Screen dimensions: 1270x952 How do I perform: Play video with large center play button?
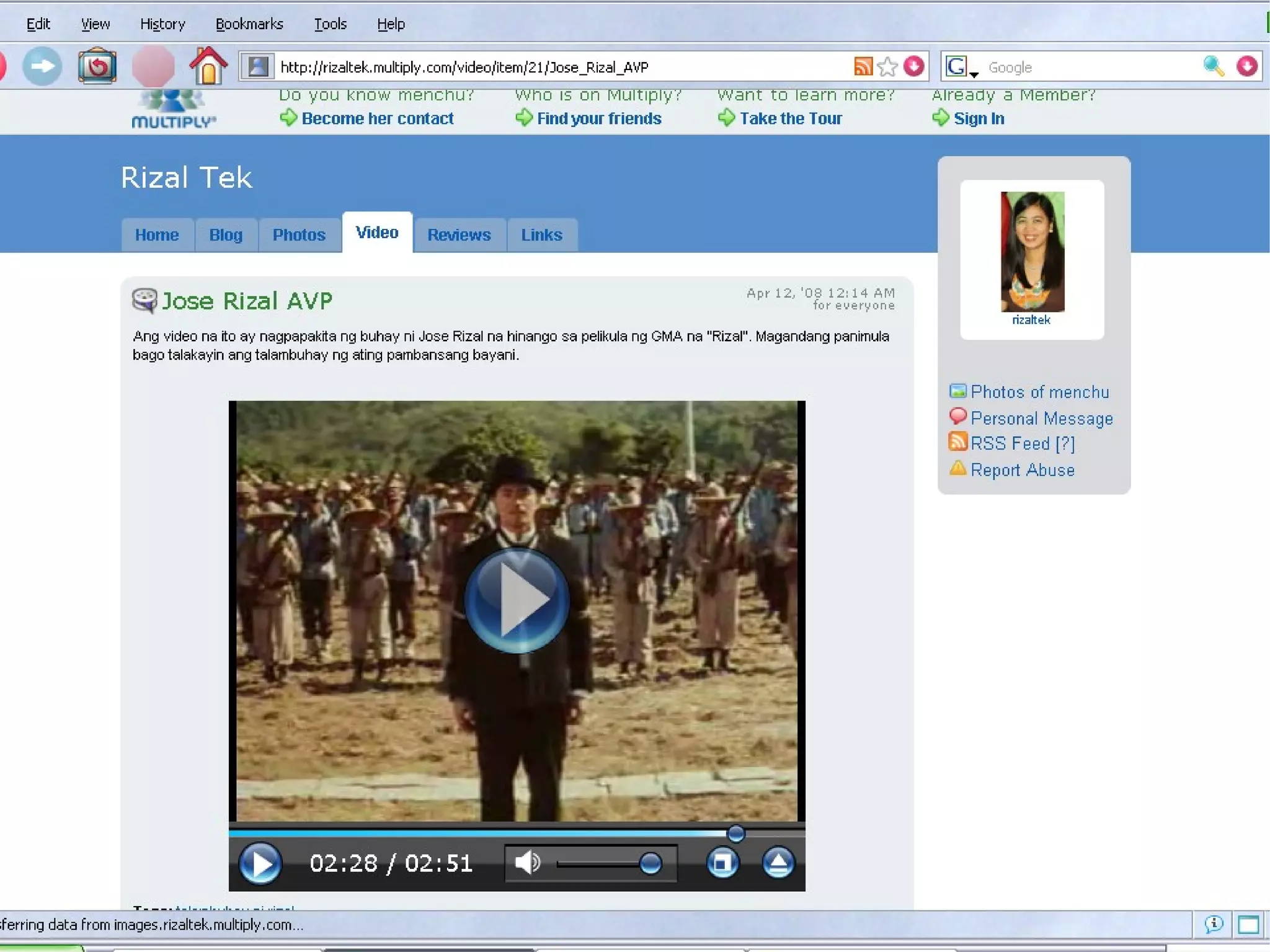coord(517,600)
